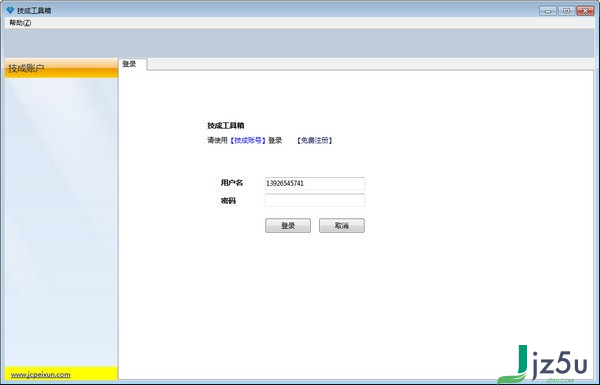600x385 pixels.
Task: Select the 登录 tab
Action: point(132,64)
